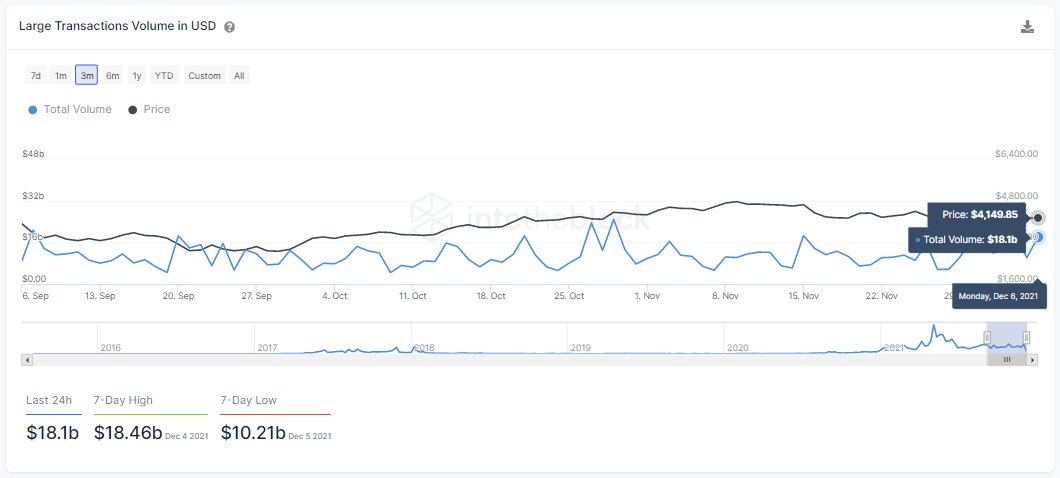This screenshot has height=478, width=1060.
Task: Click the navigator left range handle
Action: tap(987, 338)
